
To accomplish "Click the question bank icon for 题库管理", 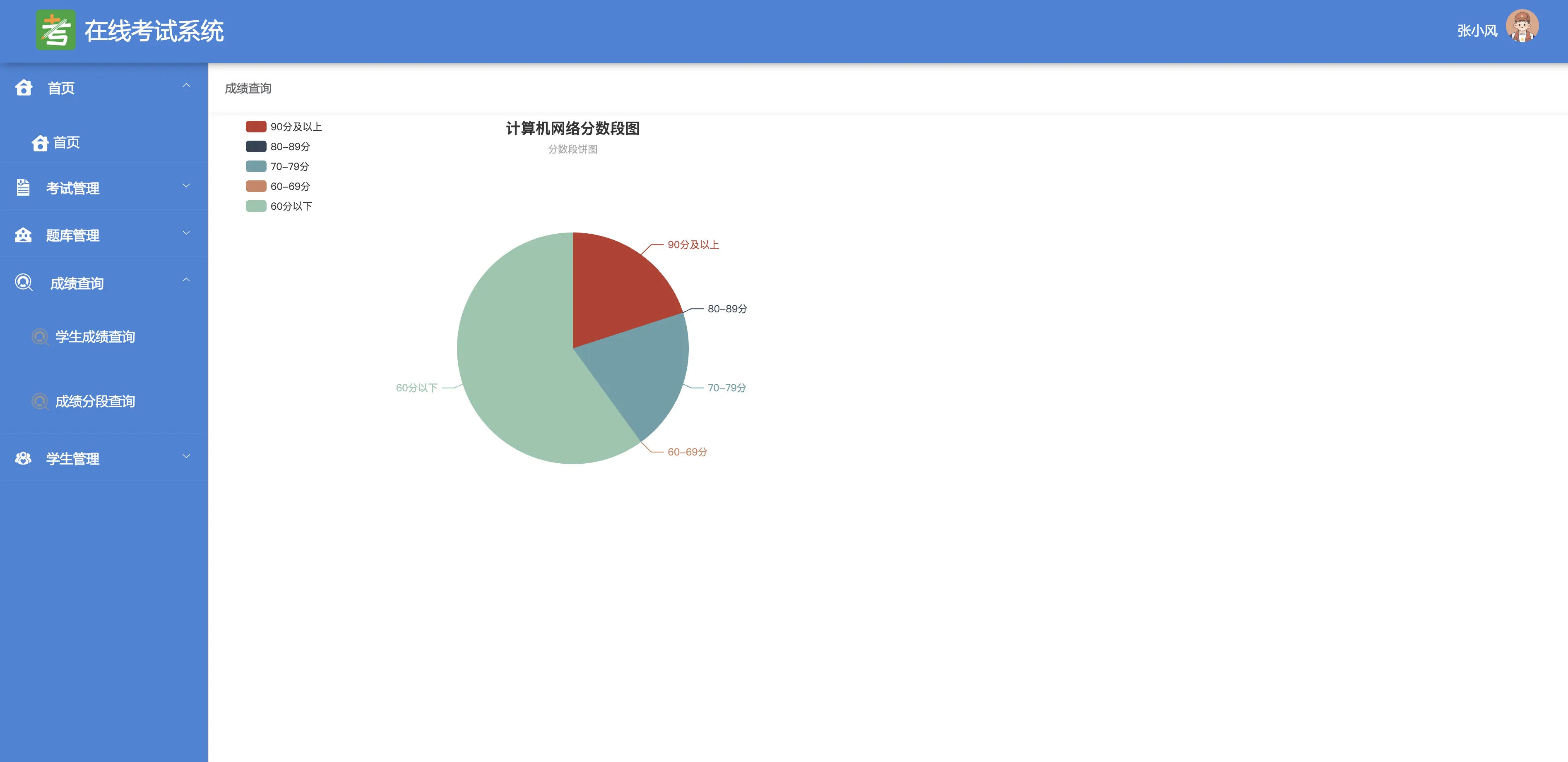I will (x=23, y=235).
